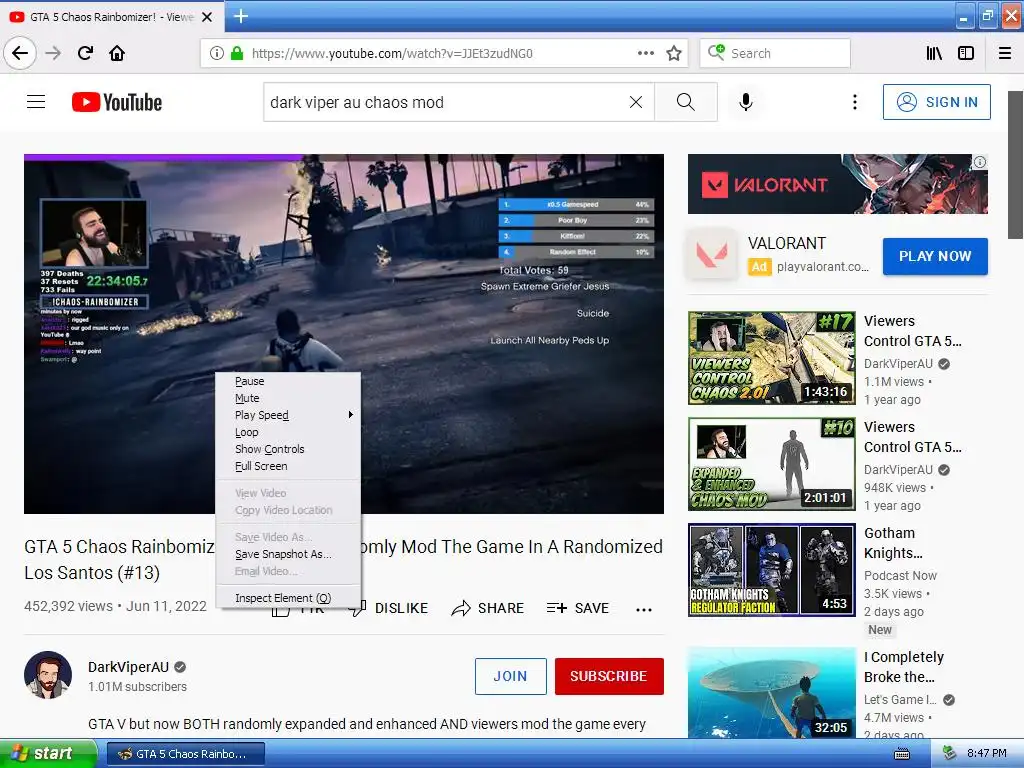Toggle the browser sidebar icon
Image resolution: width=1024 pixels, height=768 pixels.
coord(966,53)
